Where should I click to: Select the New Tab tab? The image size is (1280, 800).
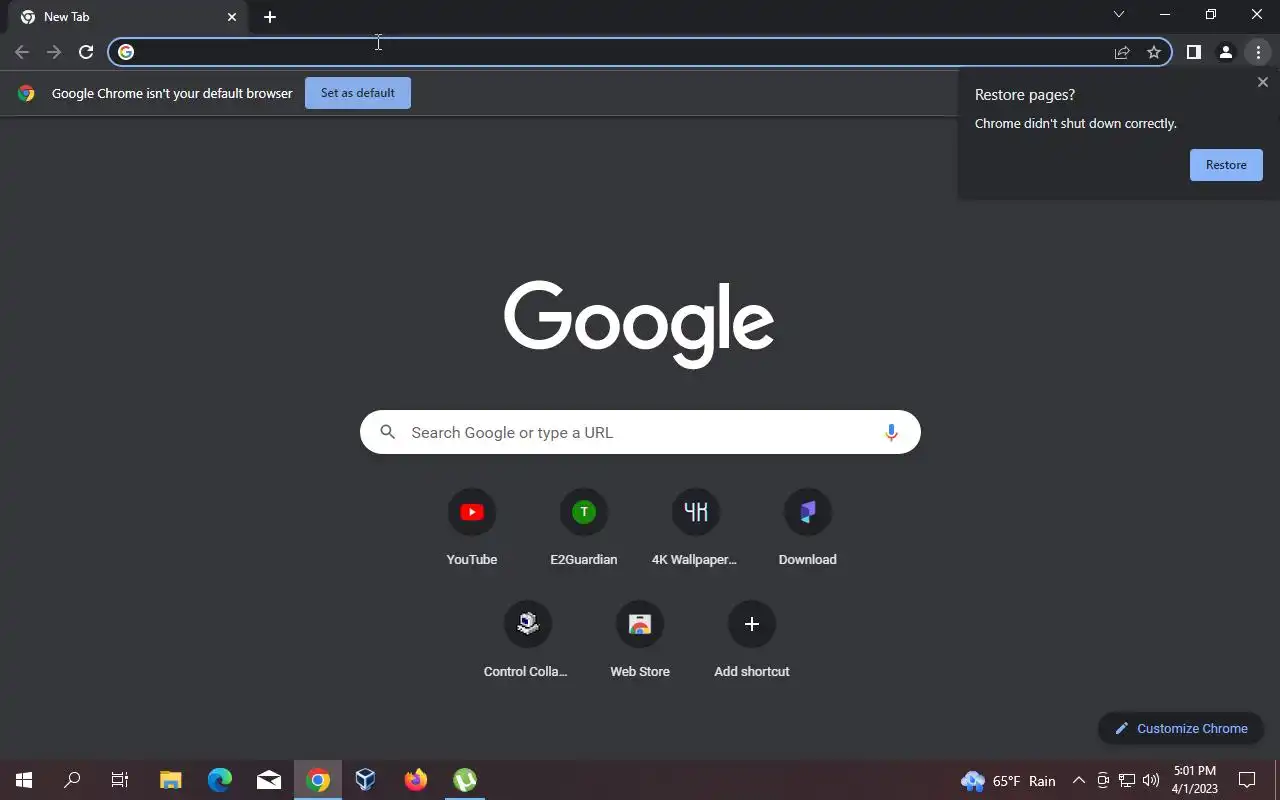point(125,17)
